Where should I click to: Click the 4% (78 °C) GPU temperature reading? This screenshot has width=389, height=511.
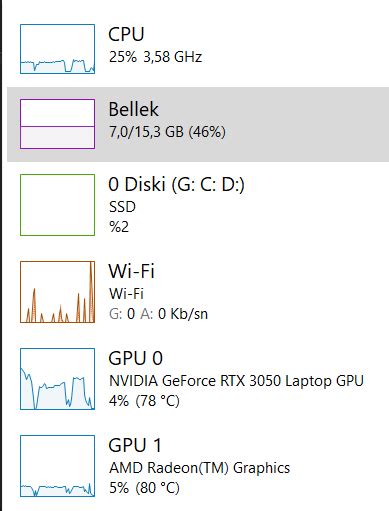(144, 401)
